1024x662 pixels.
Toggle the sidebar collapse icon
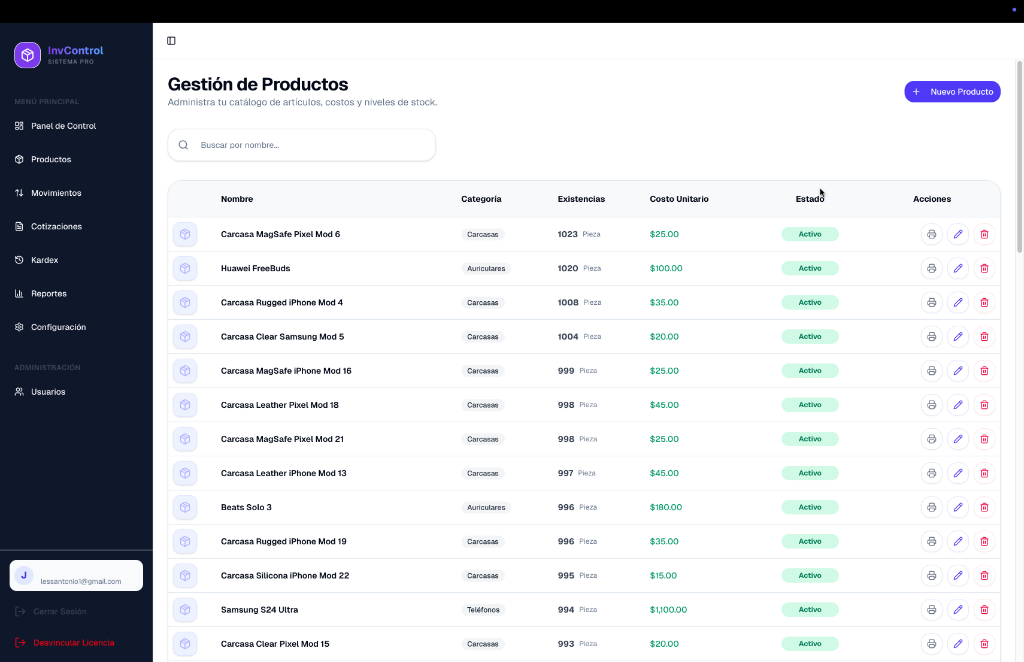[x=171, y=41]
